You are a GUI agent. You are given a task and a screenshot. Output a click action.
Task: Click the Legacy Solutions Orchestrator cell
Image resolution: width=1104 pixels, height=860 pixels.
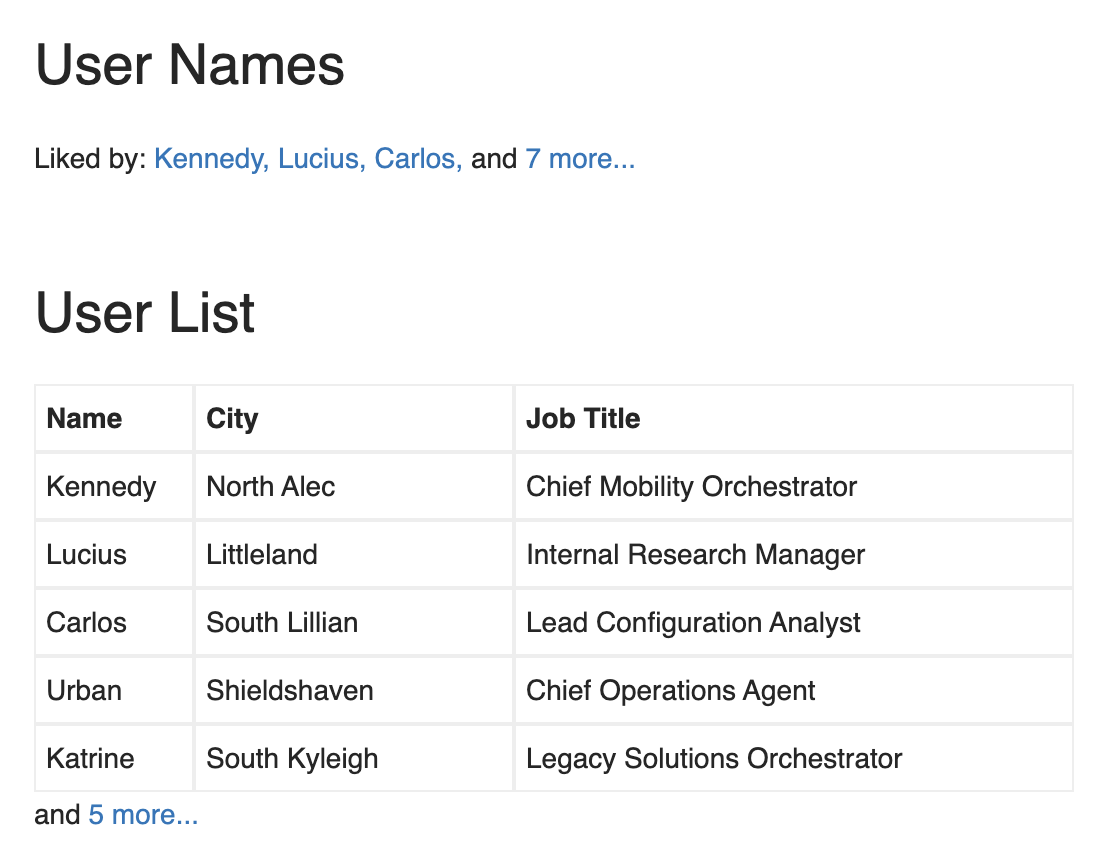click(x=714, y=759)
